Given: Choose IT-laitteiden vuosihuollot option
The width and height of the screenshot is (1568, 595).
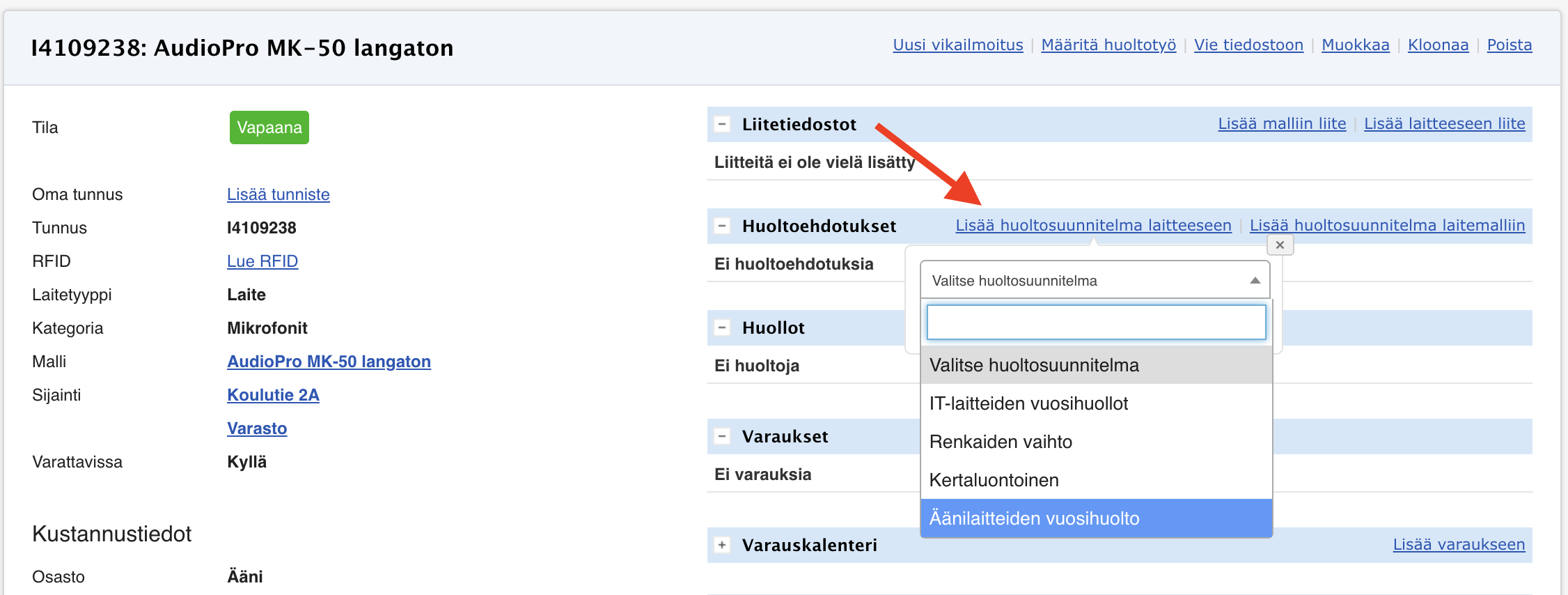Looking at the screenshot, I should tap(1096, 403).
